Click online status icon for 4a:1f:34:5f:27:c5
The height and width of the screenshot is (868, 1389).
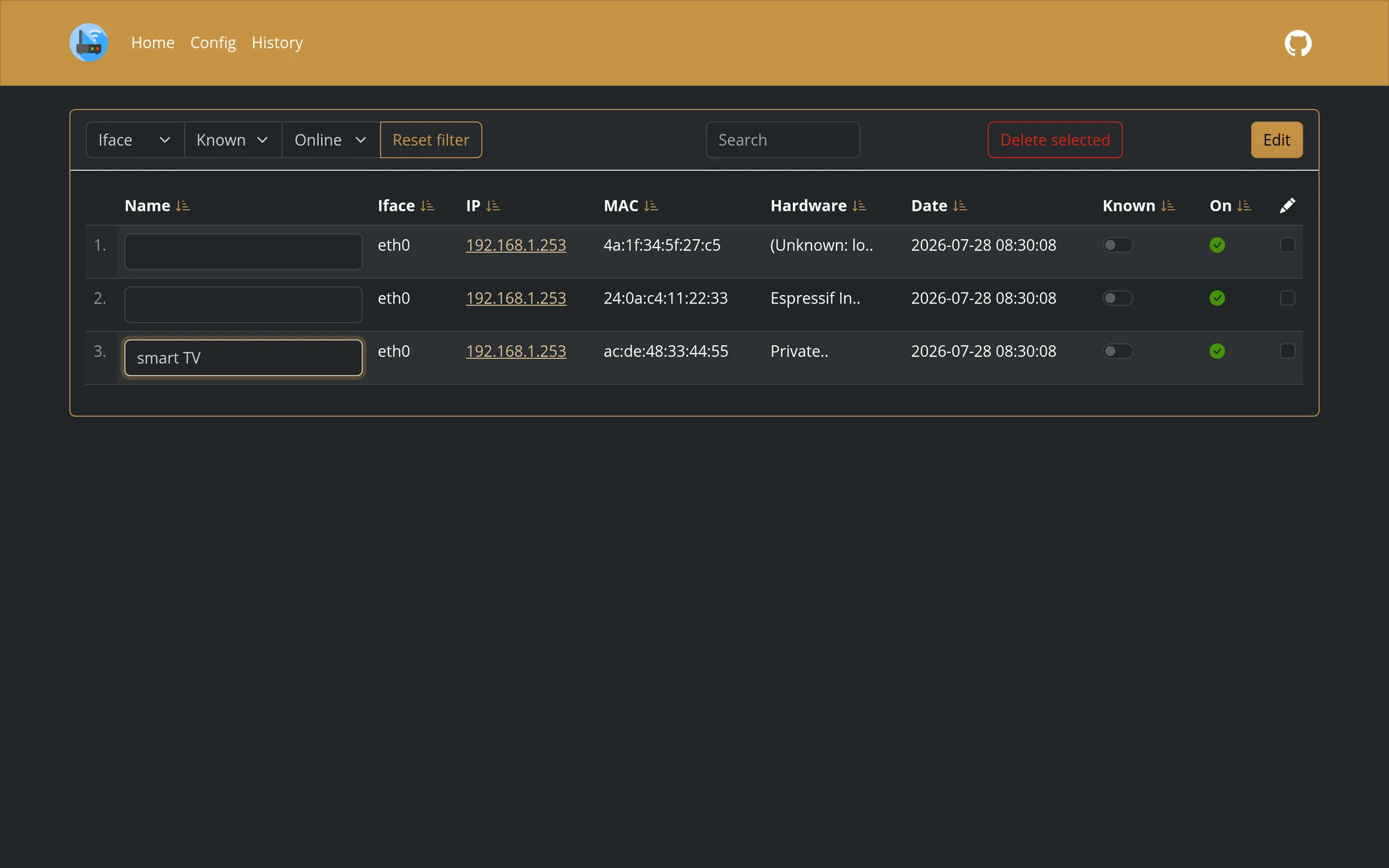[x=1217, y=245]
